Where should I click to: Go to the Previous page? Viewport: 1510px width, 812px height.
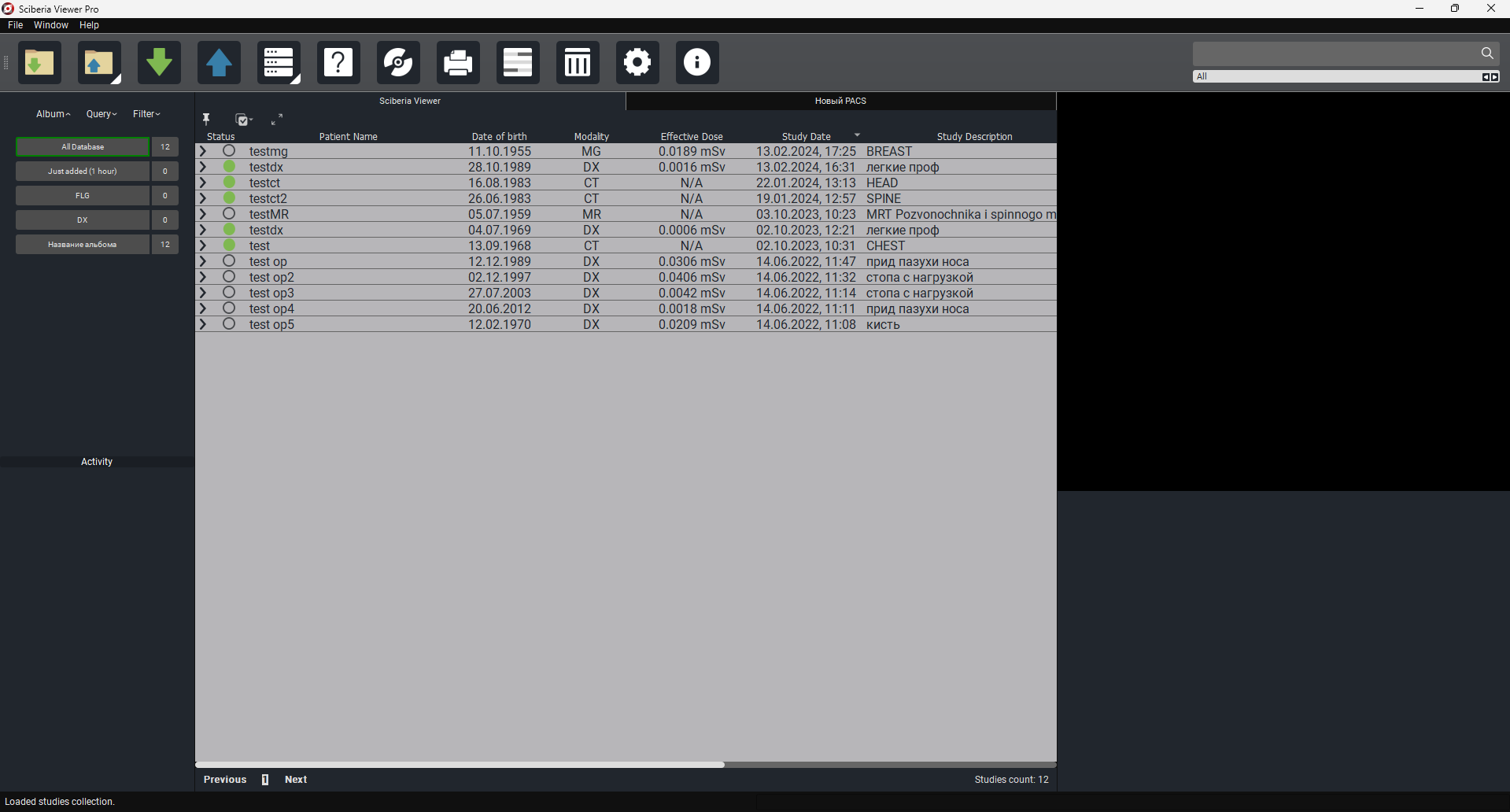(x=225, y=780)
